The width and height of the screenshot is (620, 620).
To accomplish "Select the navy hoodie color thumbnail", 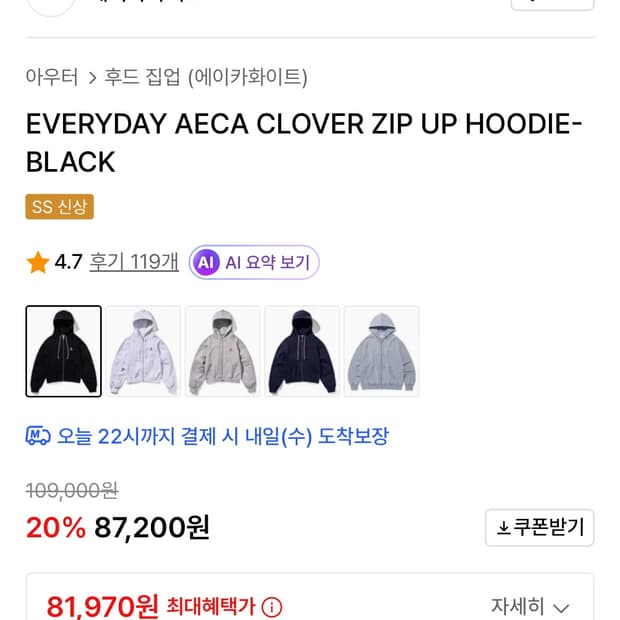I will tap(302, 351).
